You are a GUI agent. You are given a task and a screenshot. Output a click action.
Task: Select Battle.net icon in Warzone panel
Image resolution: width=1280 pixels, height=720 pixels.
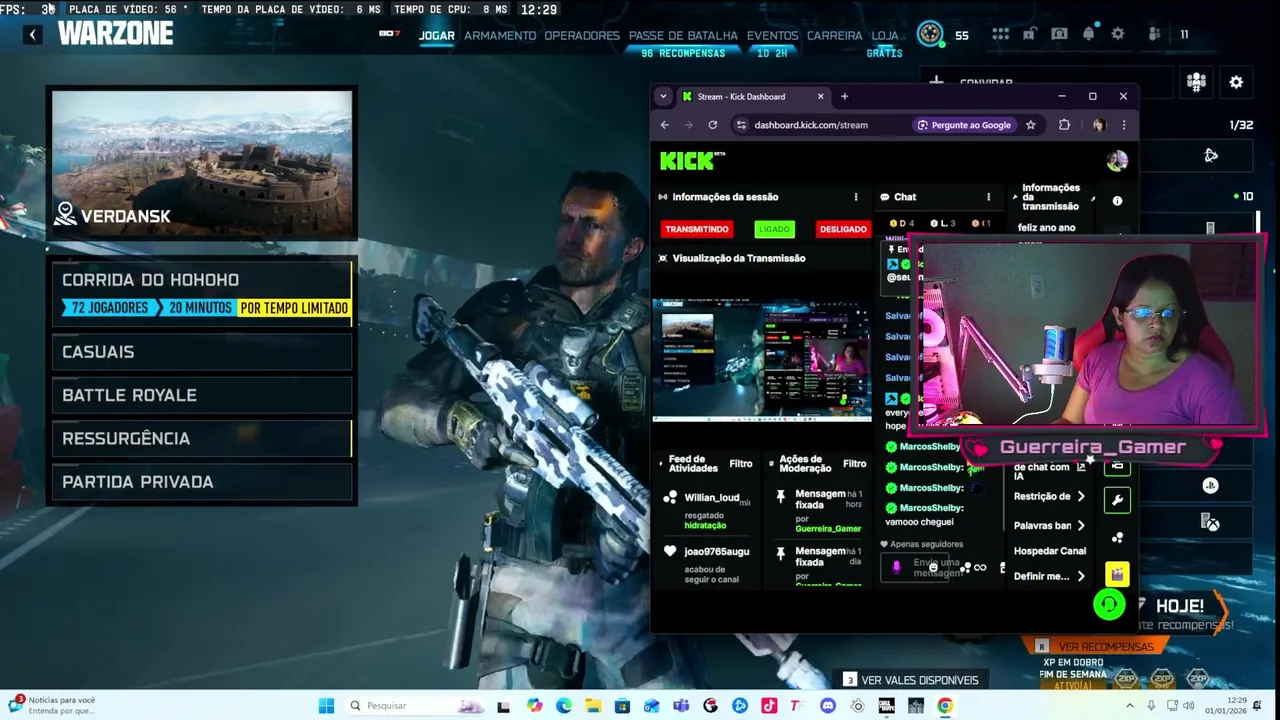pos(1211,155)
